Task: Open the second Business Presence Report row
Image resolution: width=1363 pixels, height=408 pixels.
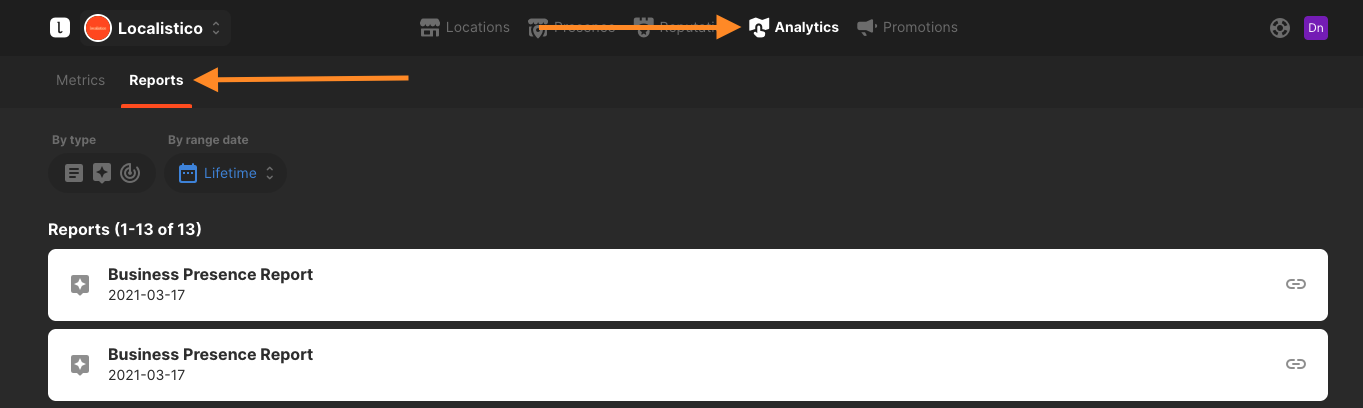Action: [x=688, y=365]
